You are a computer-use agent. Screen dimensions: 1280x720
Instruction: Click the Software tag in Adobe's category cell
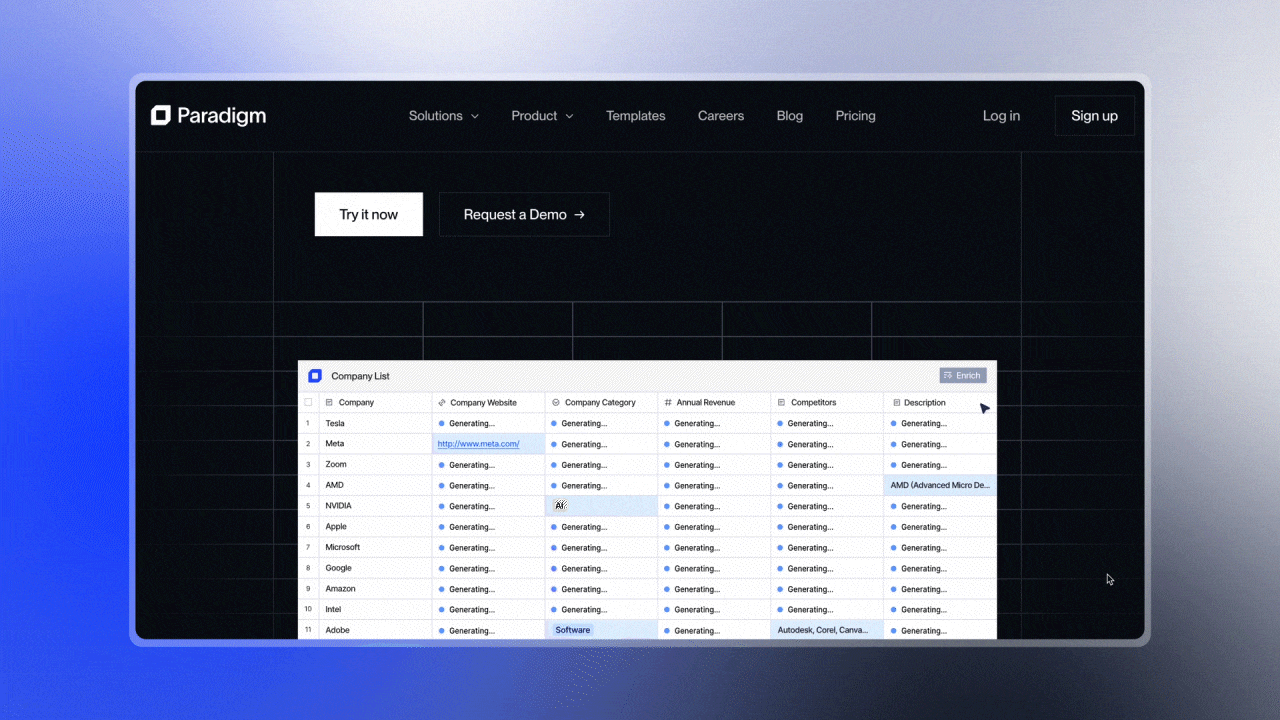point(572,630)
